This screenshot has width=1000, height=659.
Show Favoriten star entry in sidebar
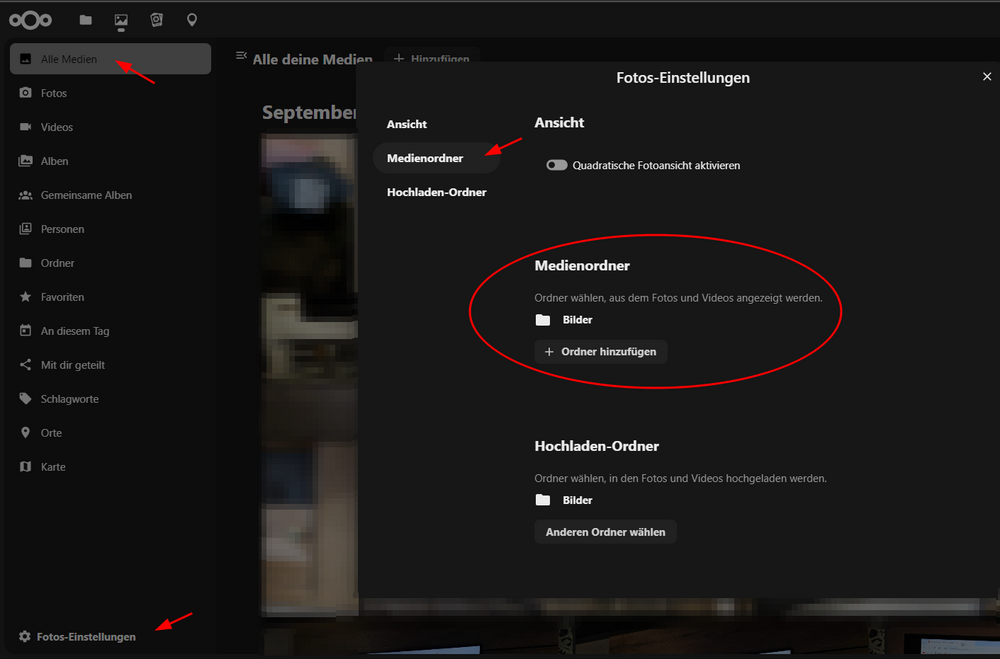pos(110,297)
